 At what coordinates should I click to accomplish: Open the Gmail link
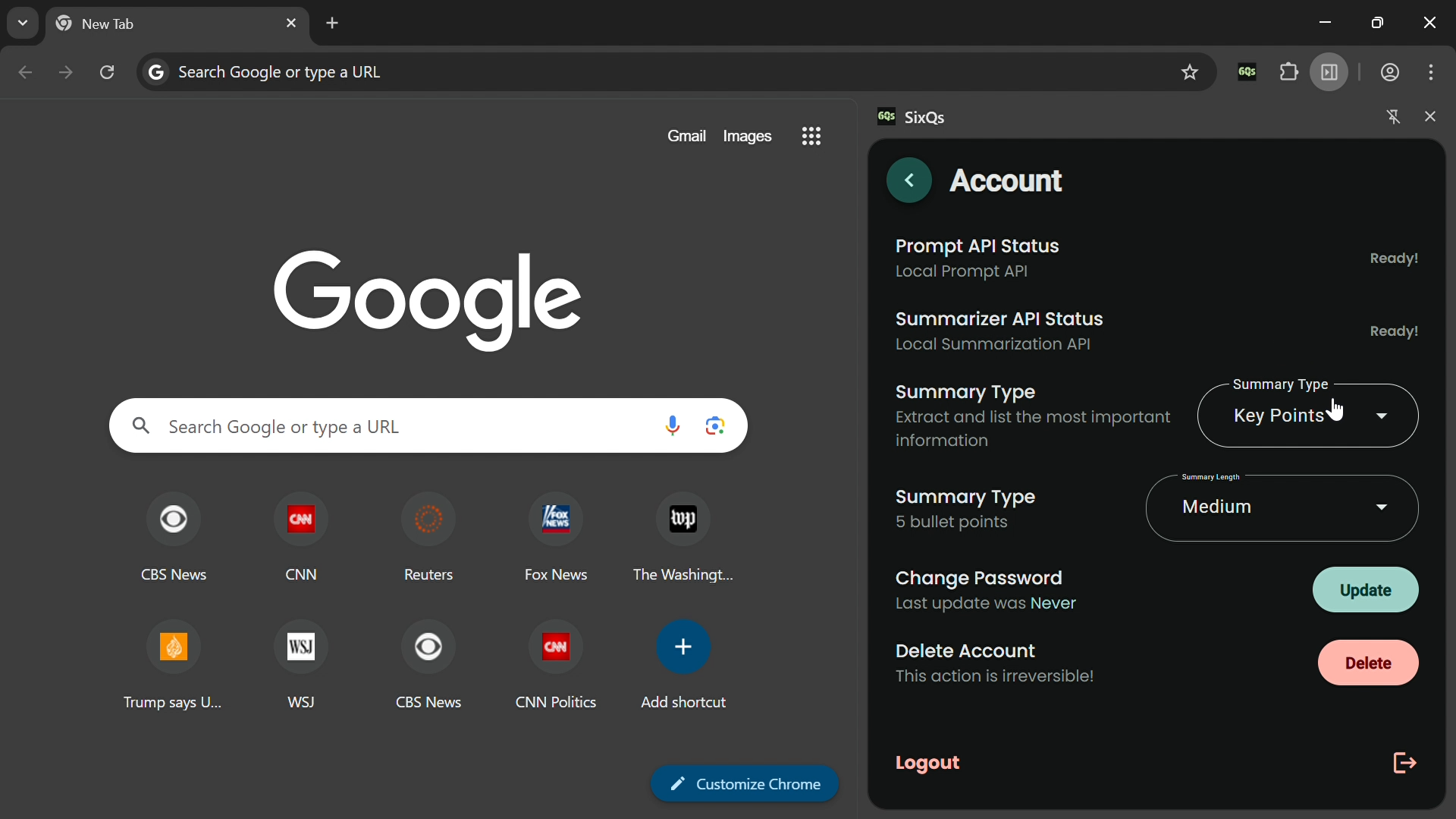click(x=686, y=136)
